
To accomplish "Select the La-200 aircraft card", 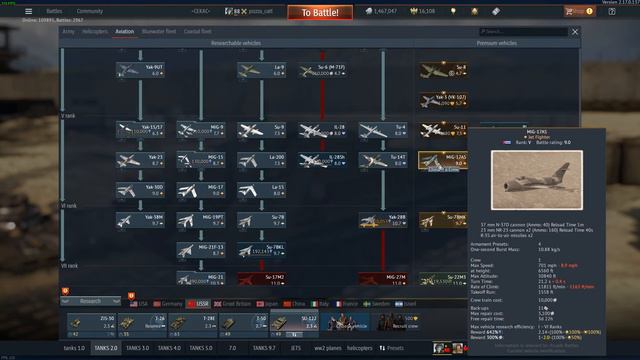I will tap(262, 160).
